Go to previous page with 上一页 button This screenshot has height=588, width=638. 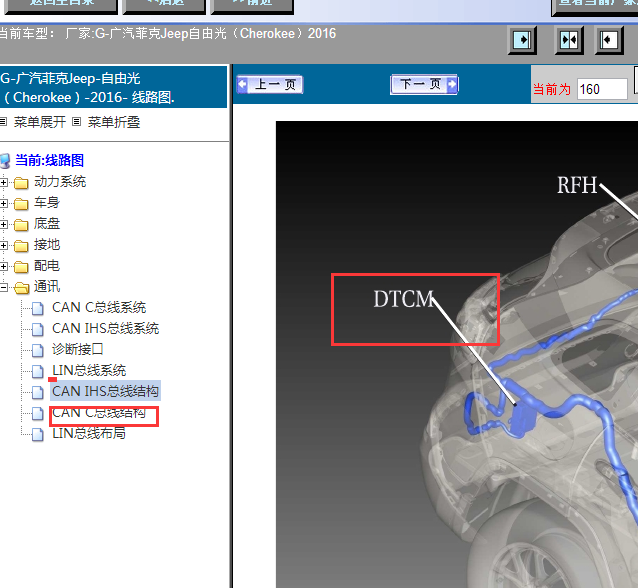(x=270, y=84)
